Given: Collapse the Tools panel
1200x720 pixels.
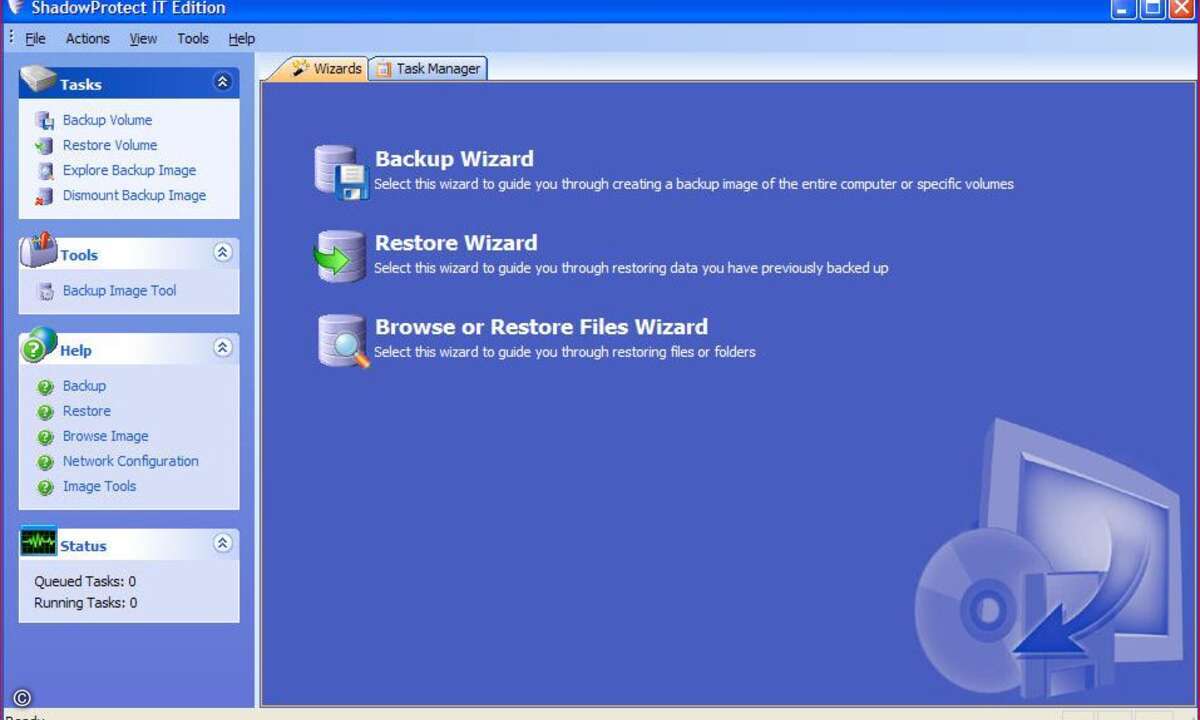Looking at the screenshot, I should (223, 252).
